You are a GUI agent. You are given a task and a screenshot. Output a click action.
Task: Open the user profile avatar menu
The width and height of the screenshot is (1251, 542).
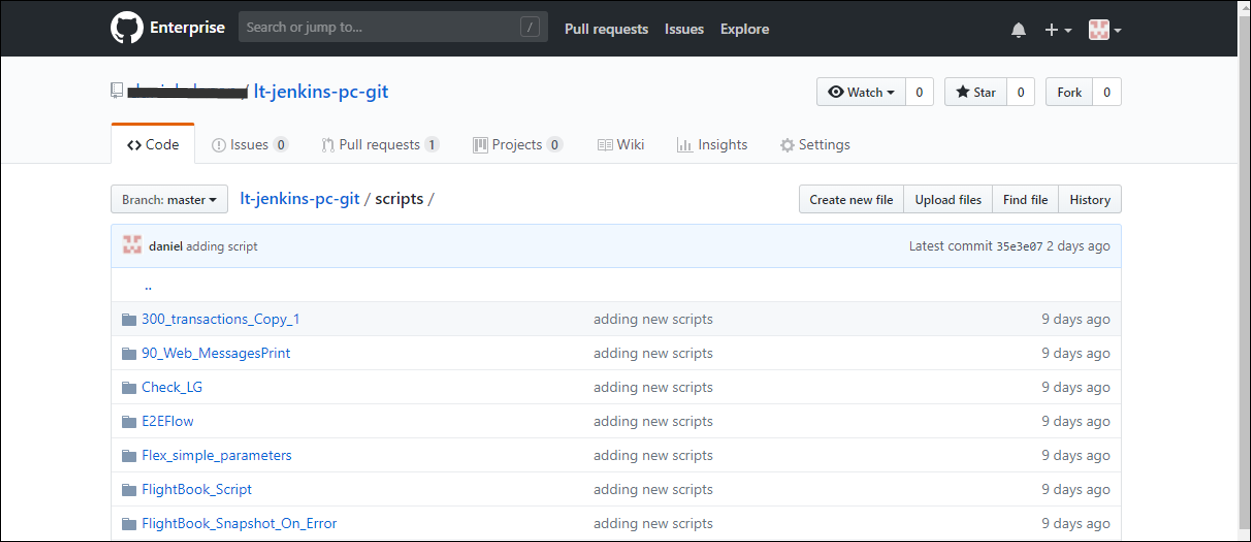tap(1104, 30)
